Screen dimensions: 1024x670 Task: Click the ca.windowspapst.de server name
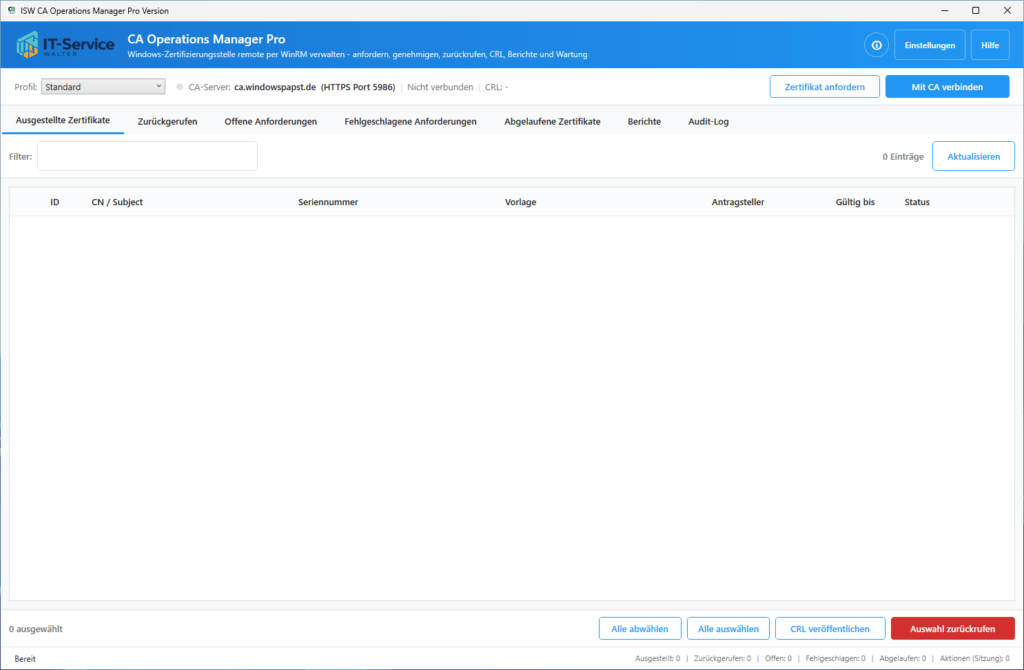(275, 87)
